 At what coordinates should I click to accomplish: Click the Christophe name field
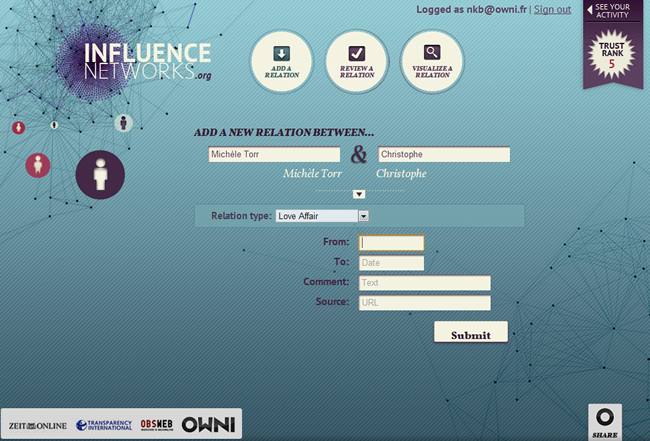coord(443,155)
